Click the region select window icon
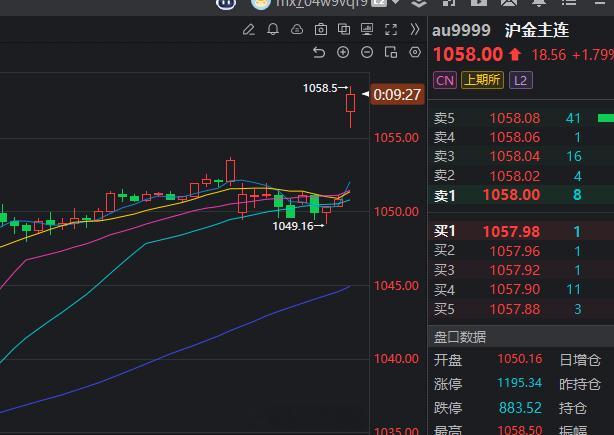Viewport: 614px width, 435px height. coord(391,52)
